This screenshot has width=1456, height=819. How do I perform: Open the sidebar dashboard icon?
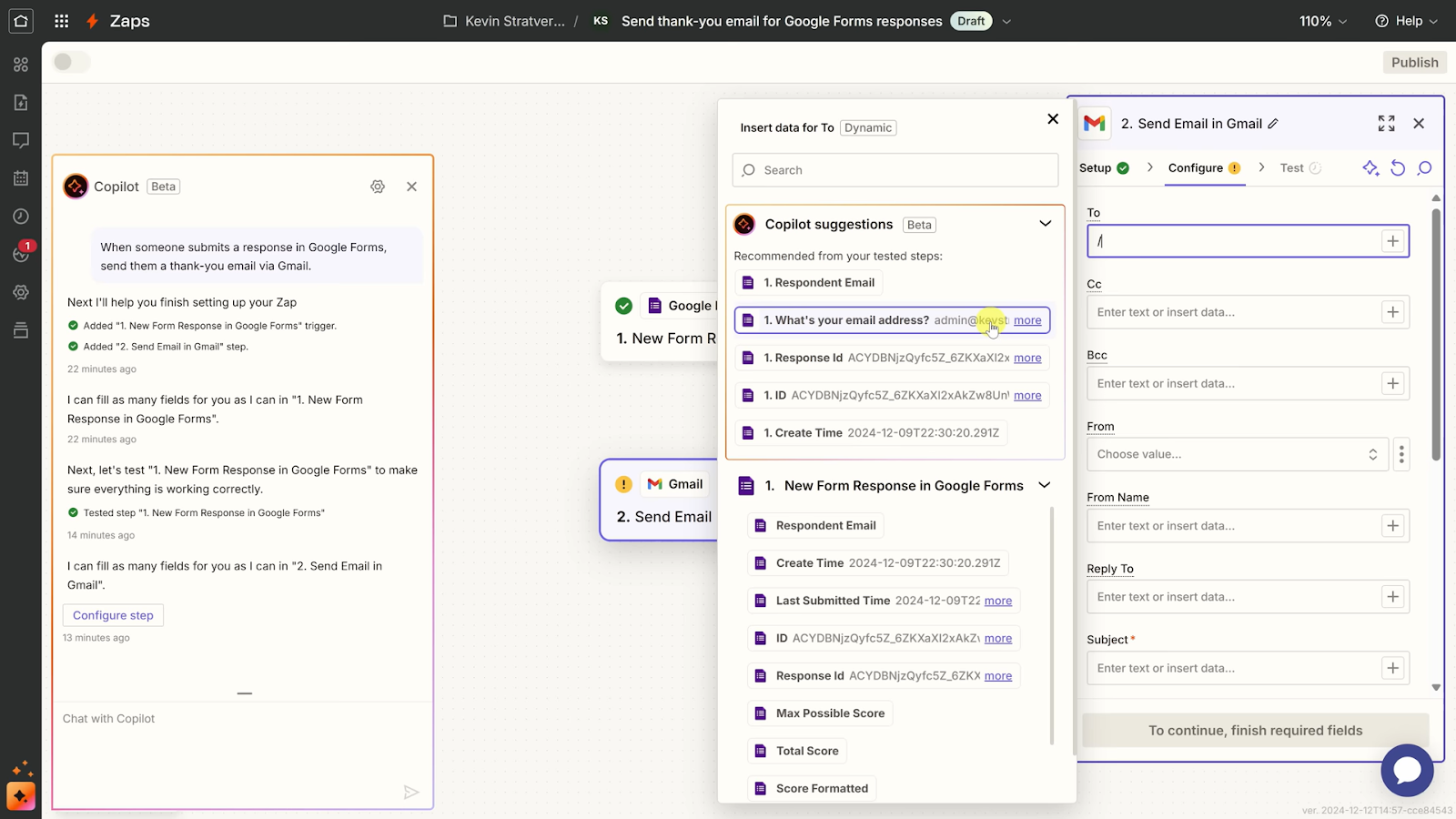[x=21, y=65]
